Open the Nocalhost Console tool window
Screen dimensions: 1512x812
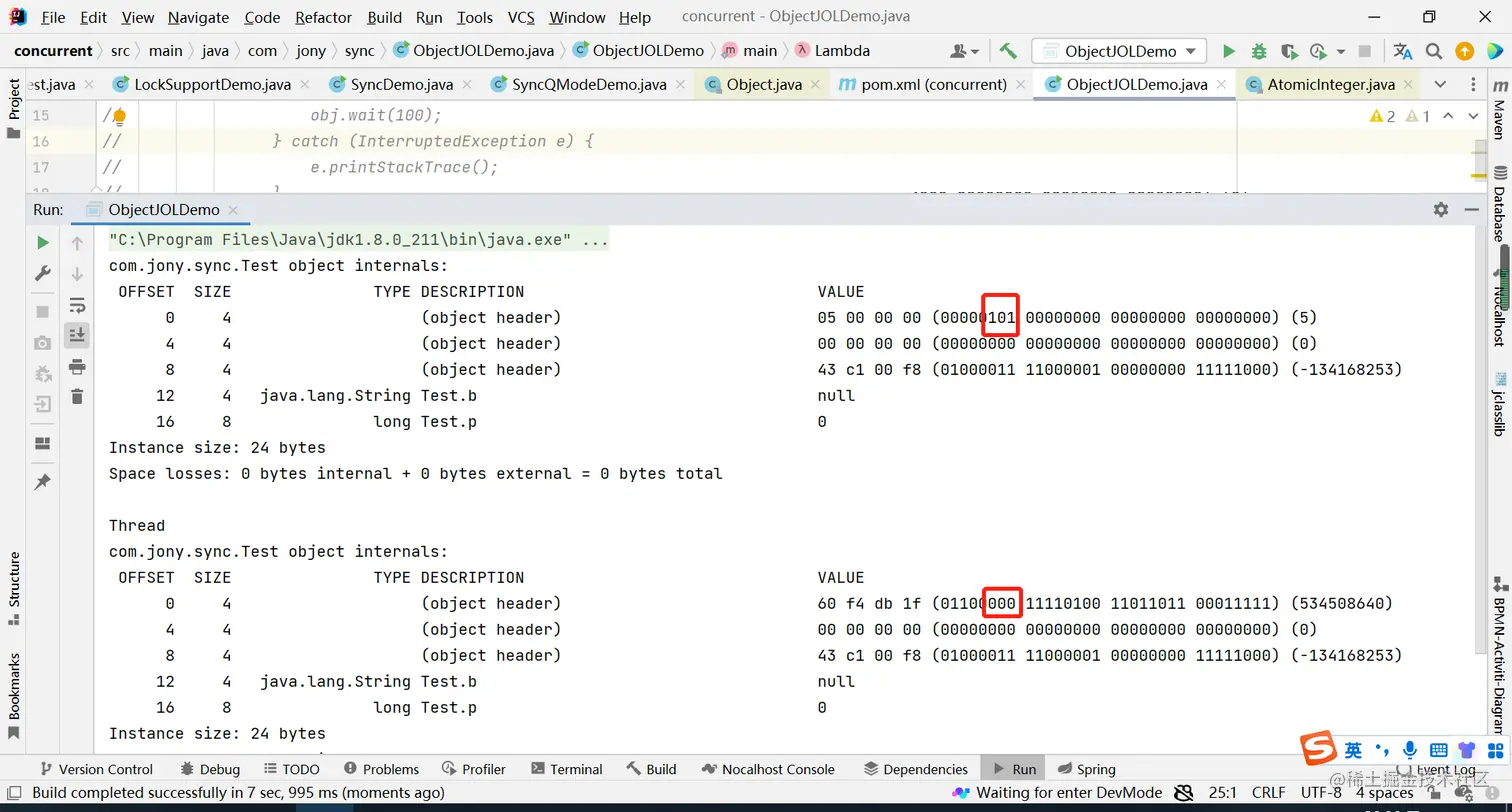pyautogui.click(x=768, y=769)
